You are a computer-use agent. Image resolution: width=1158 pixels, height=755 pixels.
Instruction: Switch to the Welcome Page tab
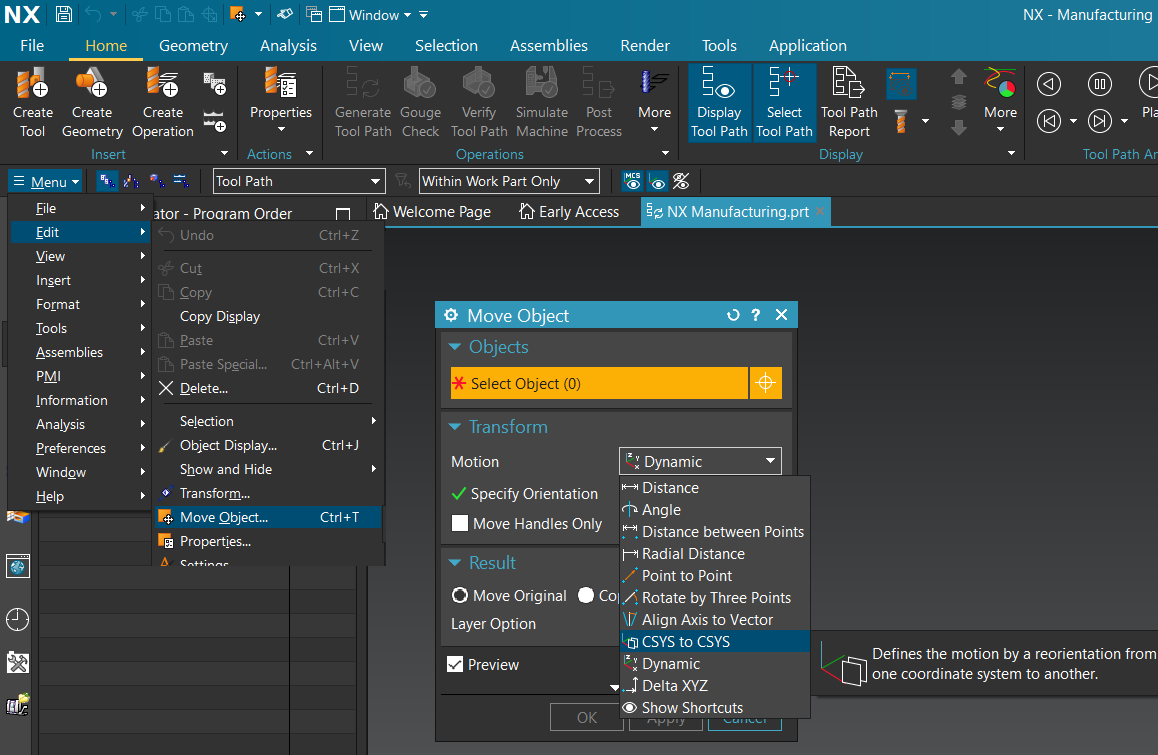point(433,212)
